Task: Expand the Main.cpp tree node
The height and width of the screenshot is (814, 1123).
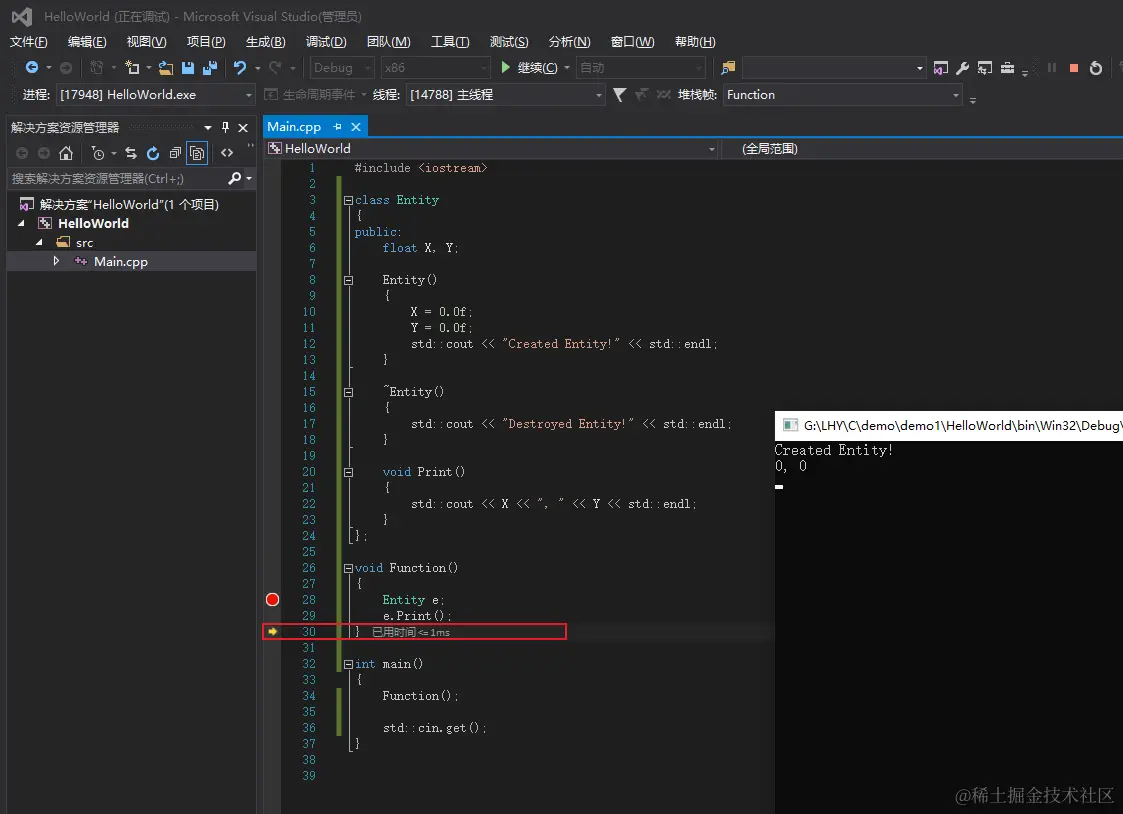Action: (56, 261)
